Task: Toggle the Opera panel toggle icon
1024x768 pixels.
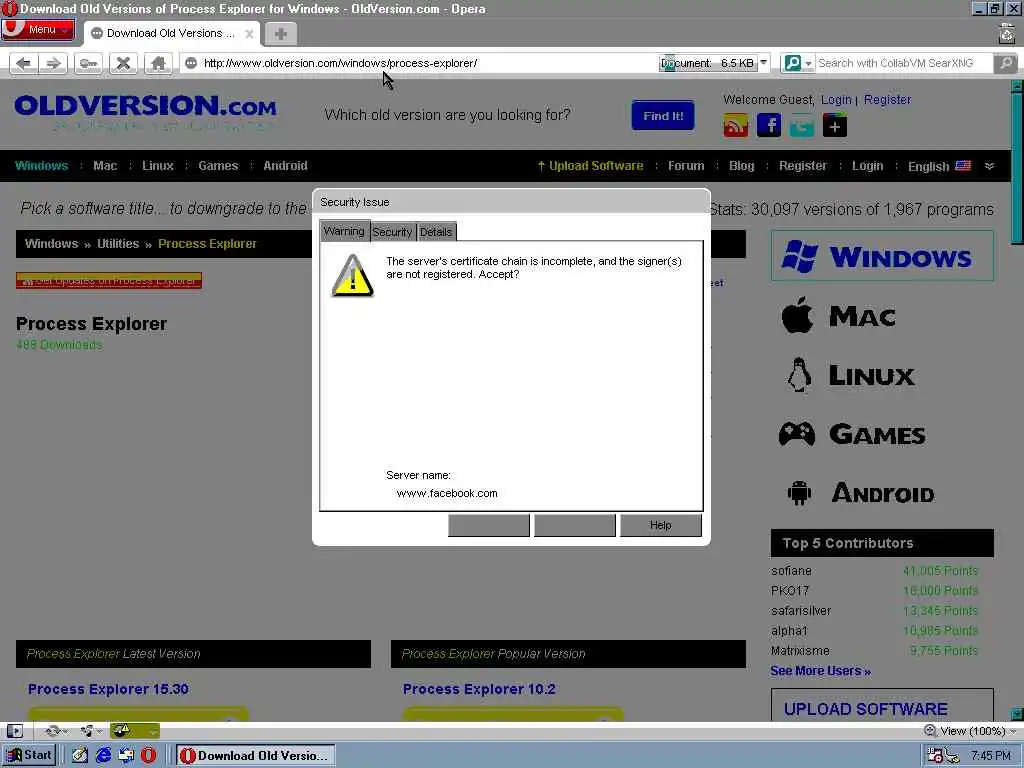Action: point(14,731)
